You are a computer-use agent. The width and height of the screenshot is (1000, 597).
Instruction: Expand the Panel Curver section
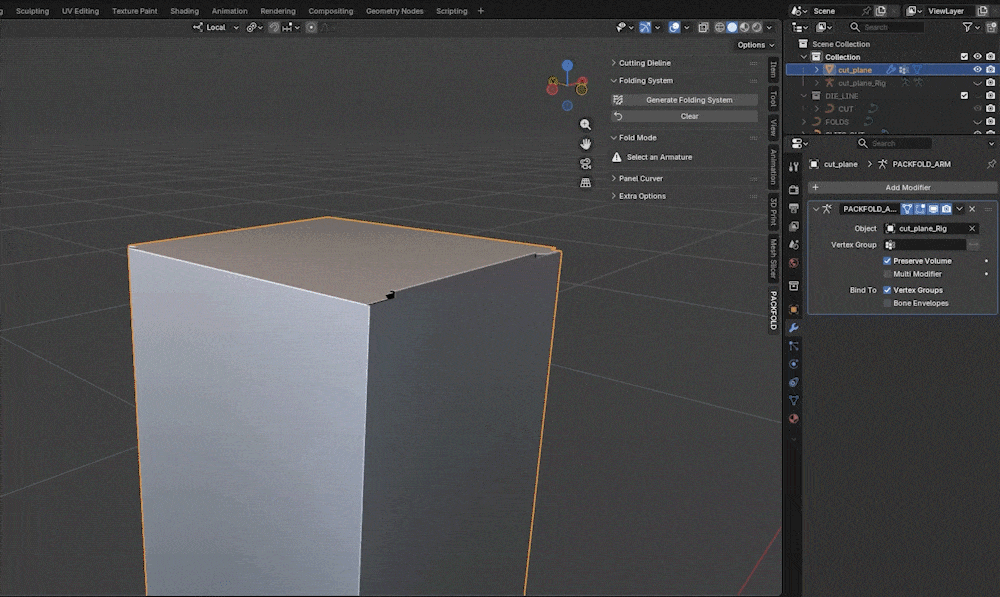tap(614, 179)
